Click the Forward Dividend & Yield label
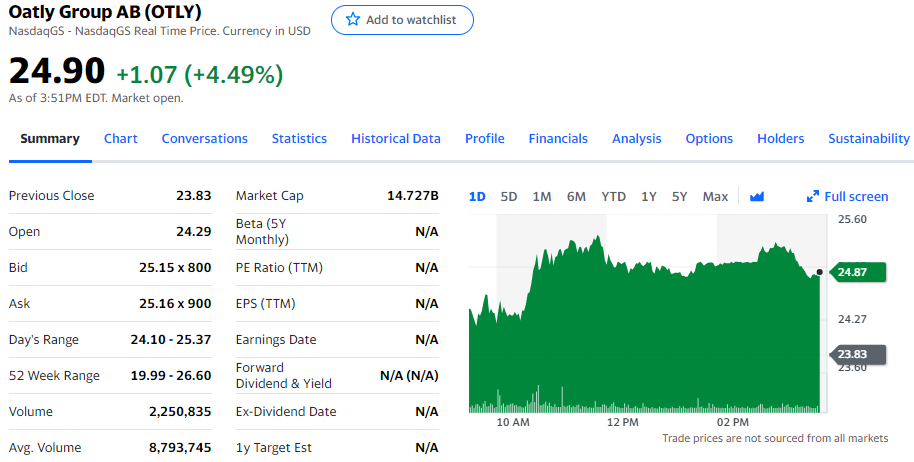This screenshot has width=914, height=462. (284, 376)
